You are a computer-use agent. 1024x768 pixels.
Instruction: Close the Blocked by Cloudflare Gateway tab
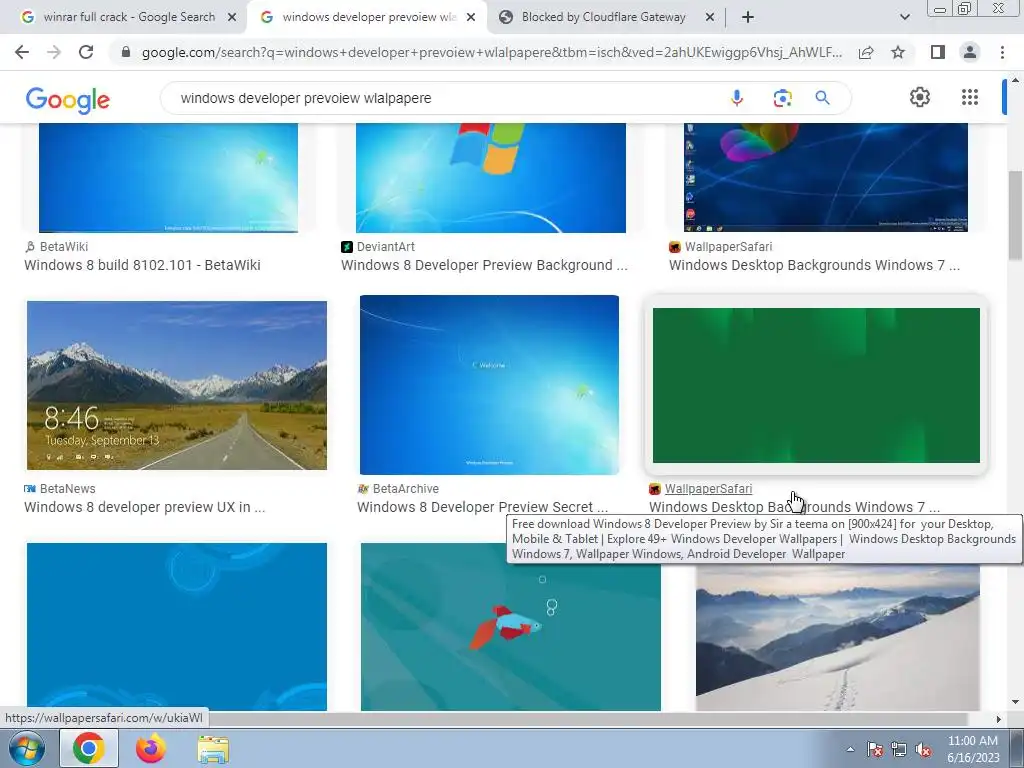tap(710, 17)
